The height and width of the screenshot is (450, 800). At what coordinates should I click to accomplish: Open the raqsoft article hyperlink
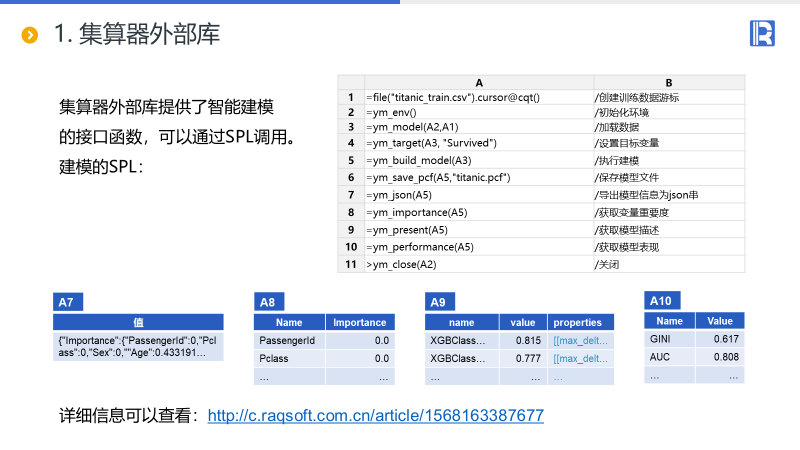pos(376,415)
